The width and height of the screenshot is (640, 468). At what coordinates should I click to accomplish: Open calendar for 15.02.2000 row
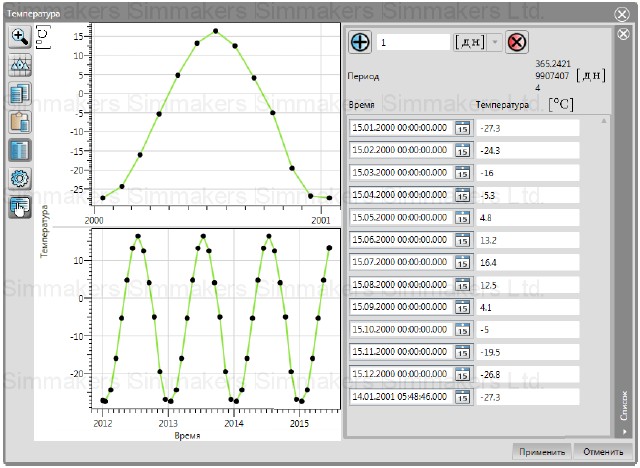(462, 150)
